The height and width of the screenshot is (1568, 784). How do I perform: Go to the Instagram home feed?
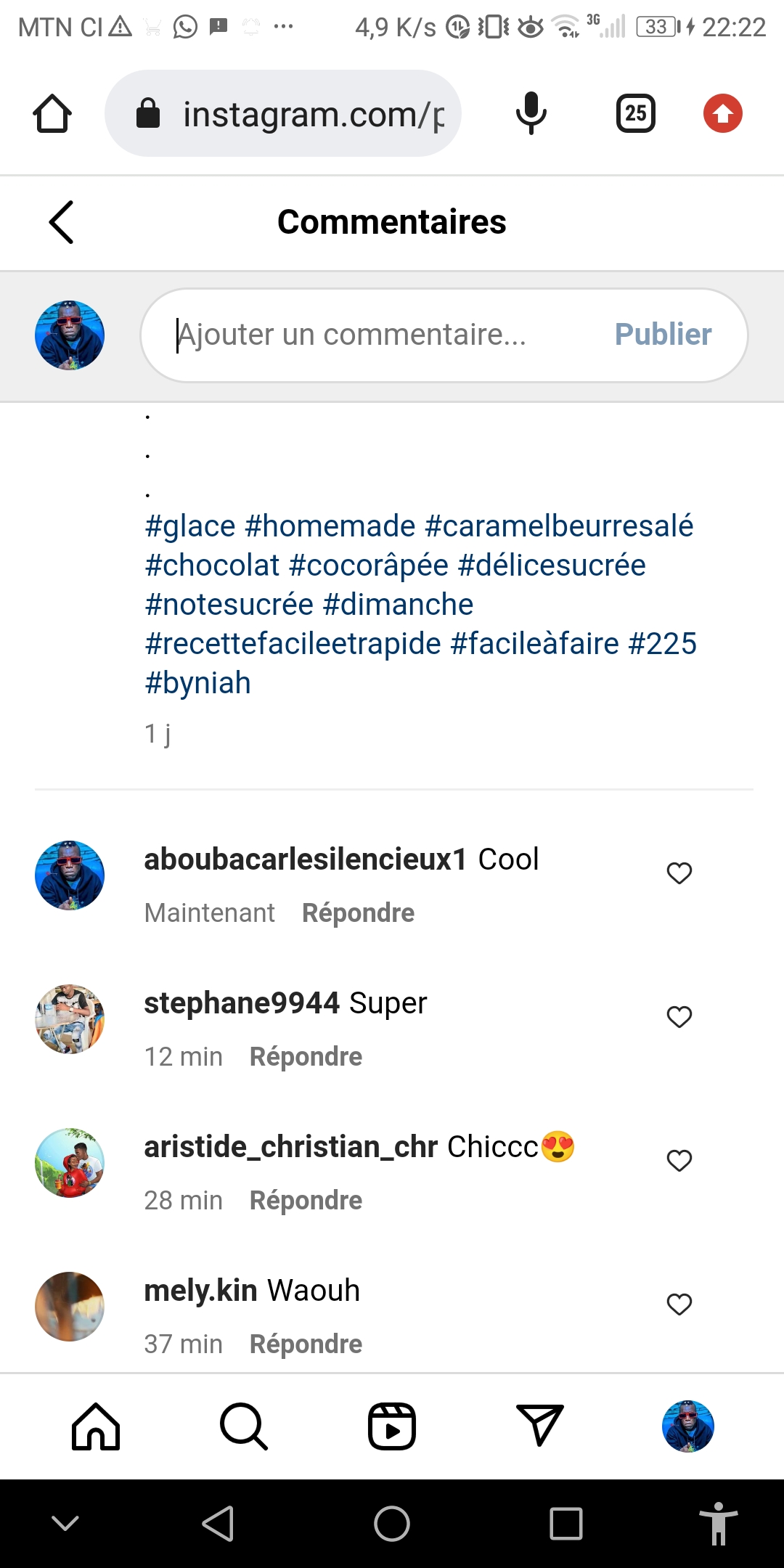tap(96, 1426)
